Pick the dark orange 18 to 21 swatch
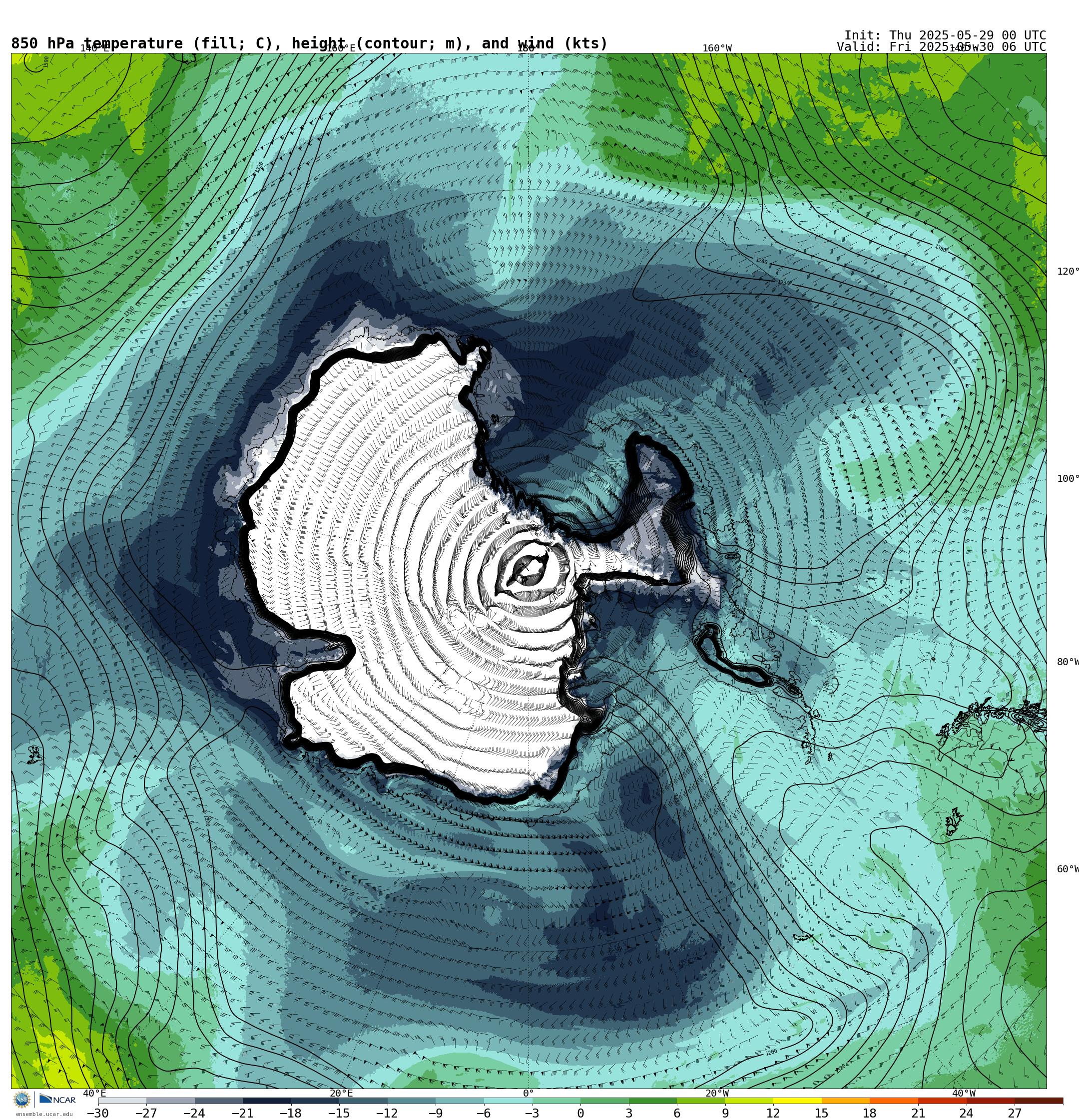 (894, 1101)
